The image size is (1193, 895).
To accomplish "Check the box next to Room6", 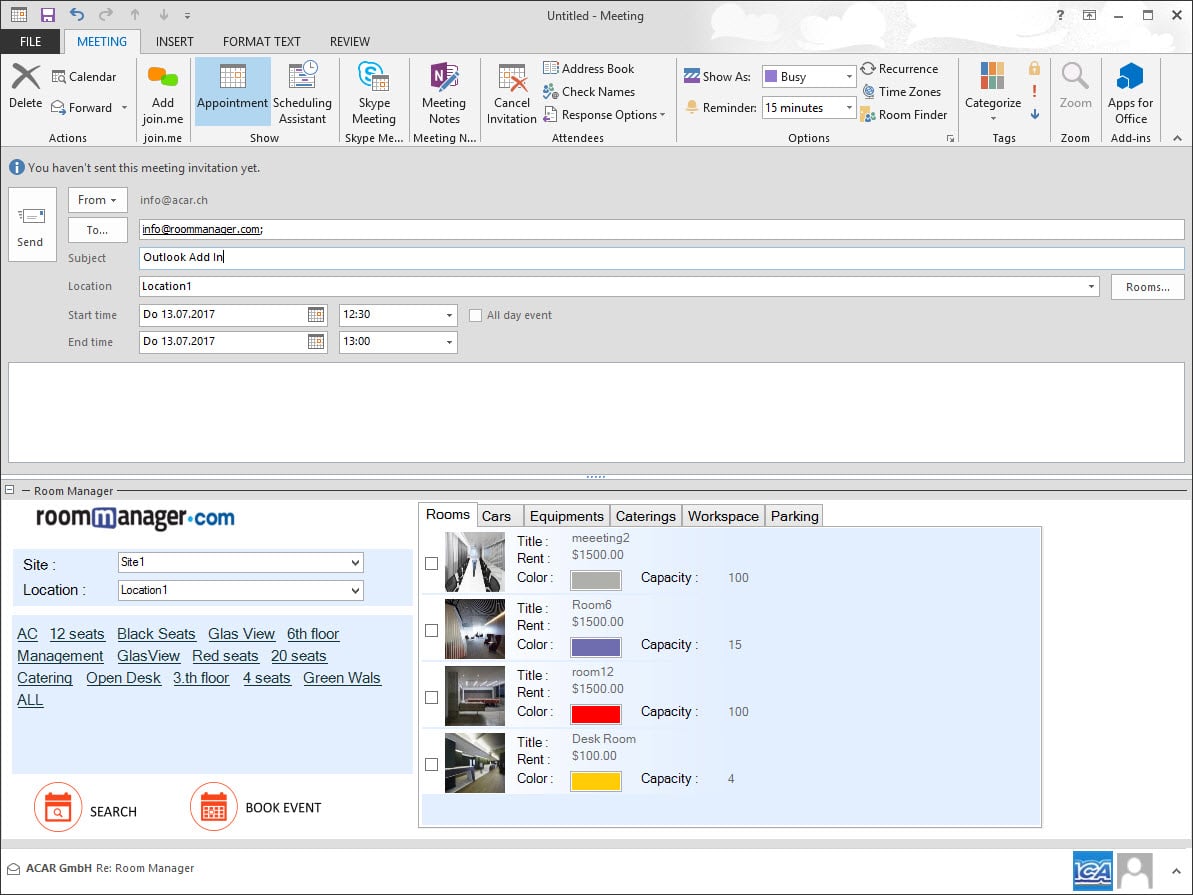I will click(431, 629).
